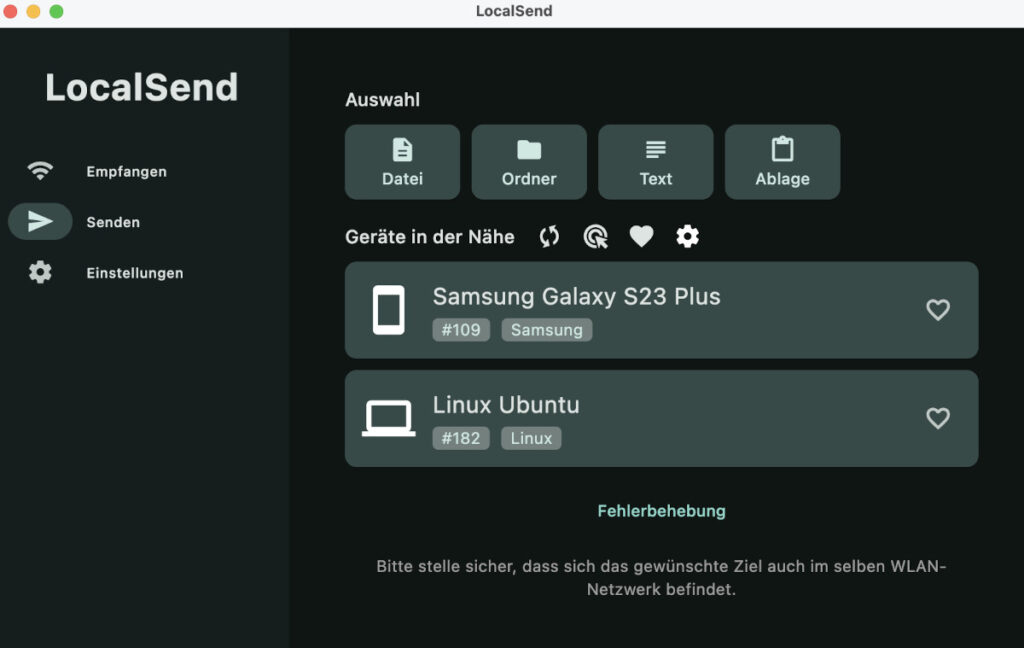The width and height of the screenshot is (1024, 648).
Task: Switch to the Empfangen tab
Action: click(x=126, y=172)
